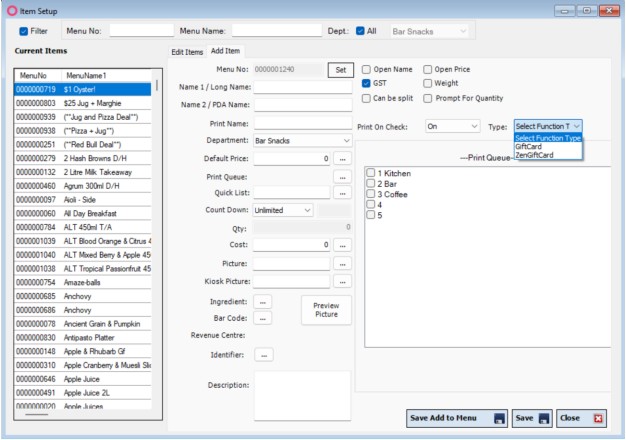Click the ellipsis button beside Print Queue
Screen dimensions: 626x440
coord(343,176)
